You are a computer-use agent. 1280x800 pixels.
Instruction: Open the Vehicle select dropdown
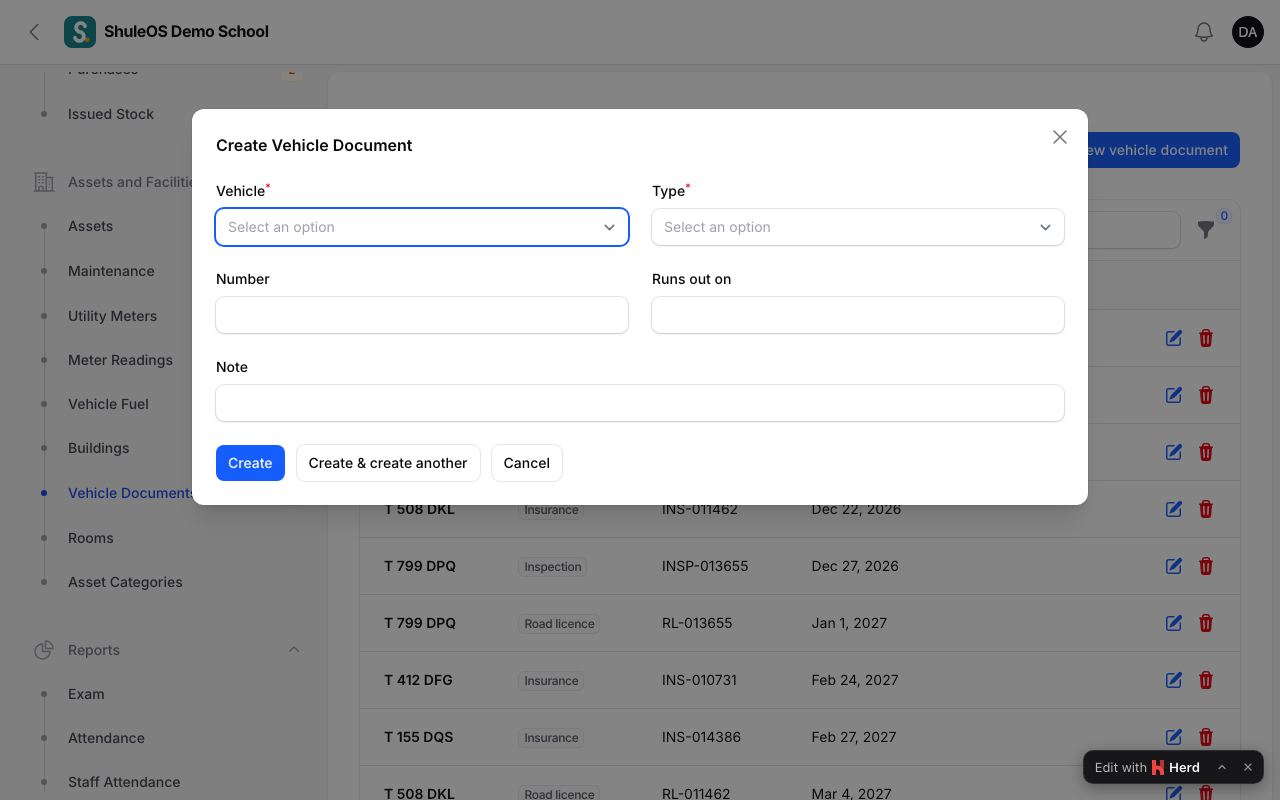click(422, 227)
